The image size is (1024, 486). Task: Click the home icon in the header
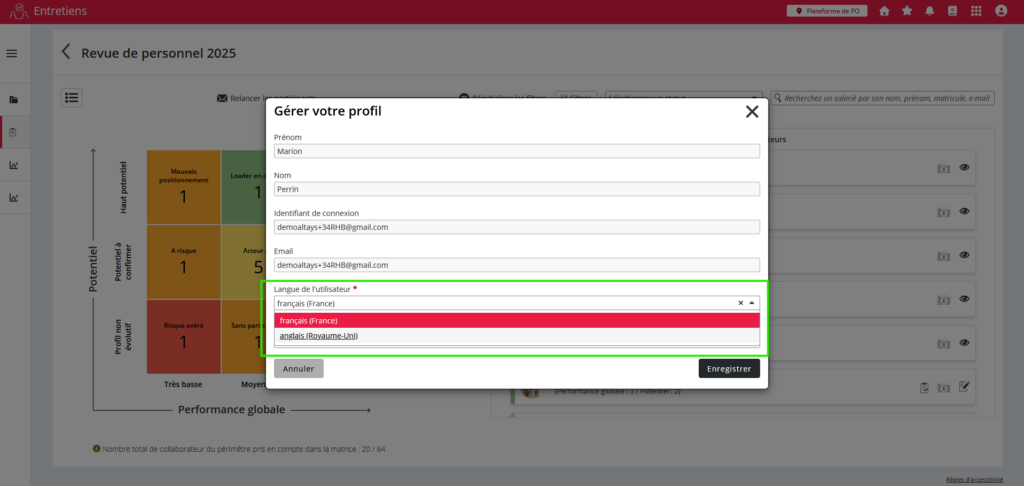point(884,11)
